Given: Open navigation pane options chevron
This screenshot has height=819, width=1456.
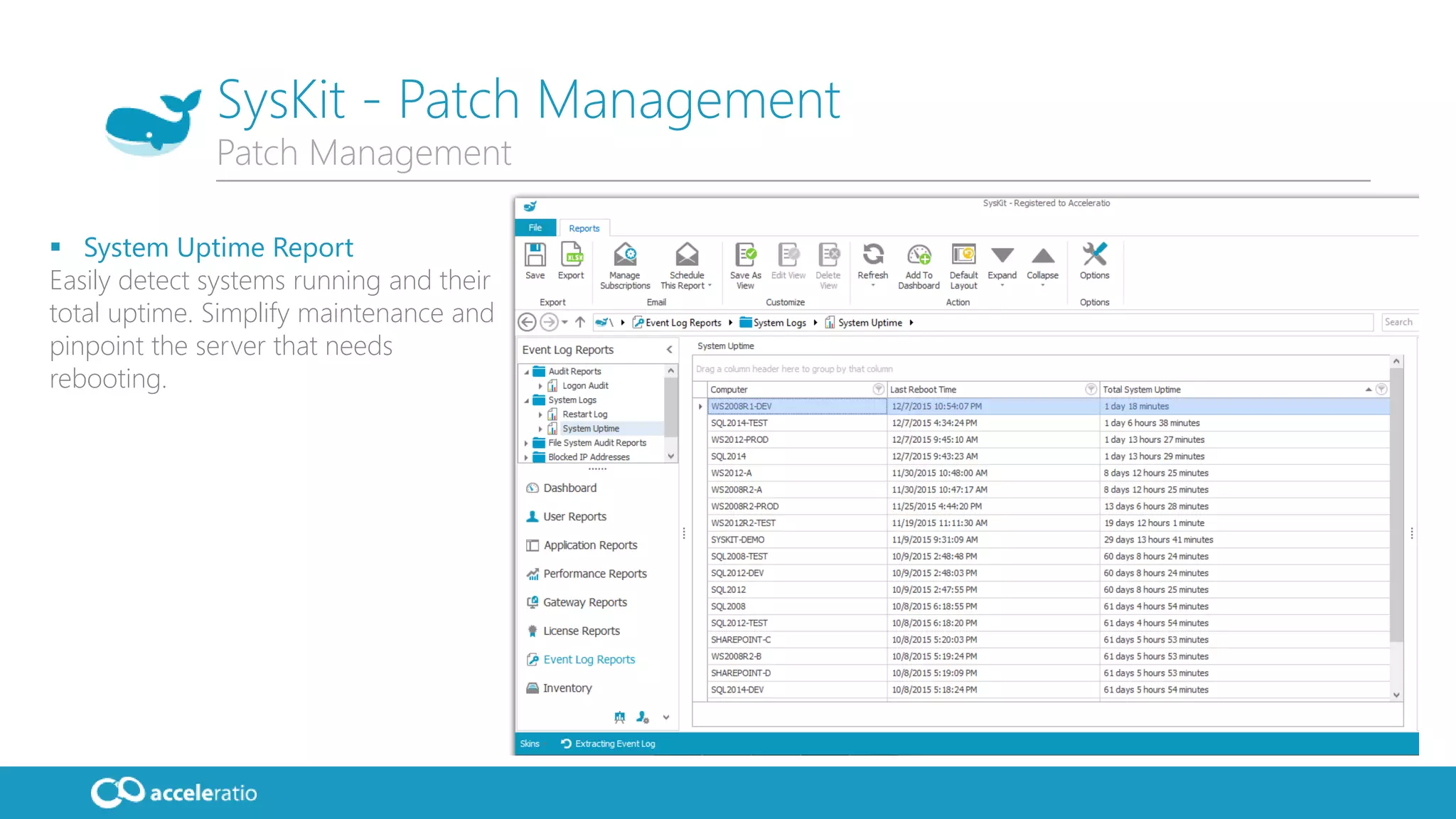Looking at the screenshot, I should [x=666, y=717].
